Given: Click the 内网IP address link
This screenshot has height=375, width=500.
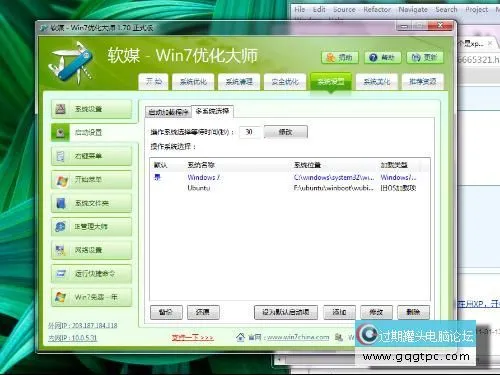Looking at the screenshot, I should coord(72,338).
